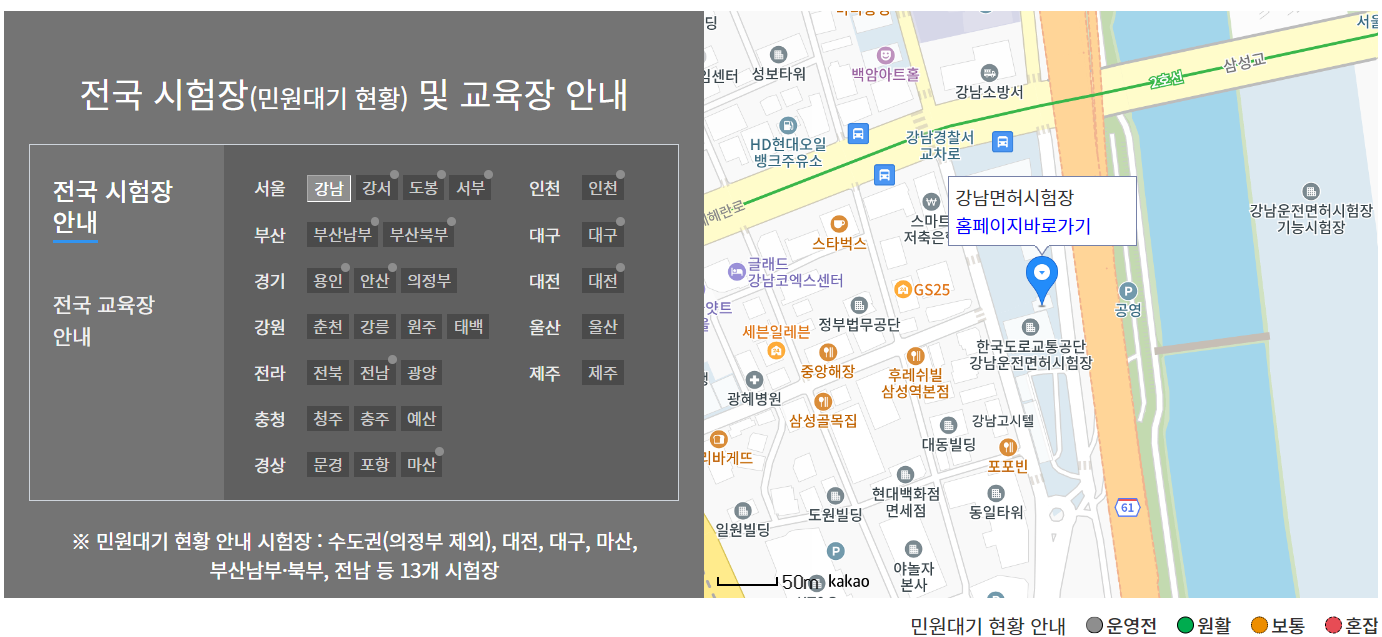This screenshot has height=637, width=1382.
Task: Select 울산 test center button
Action: tap(603, 327)
